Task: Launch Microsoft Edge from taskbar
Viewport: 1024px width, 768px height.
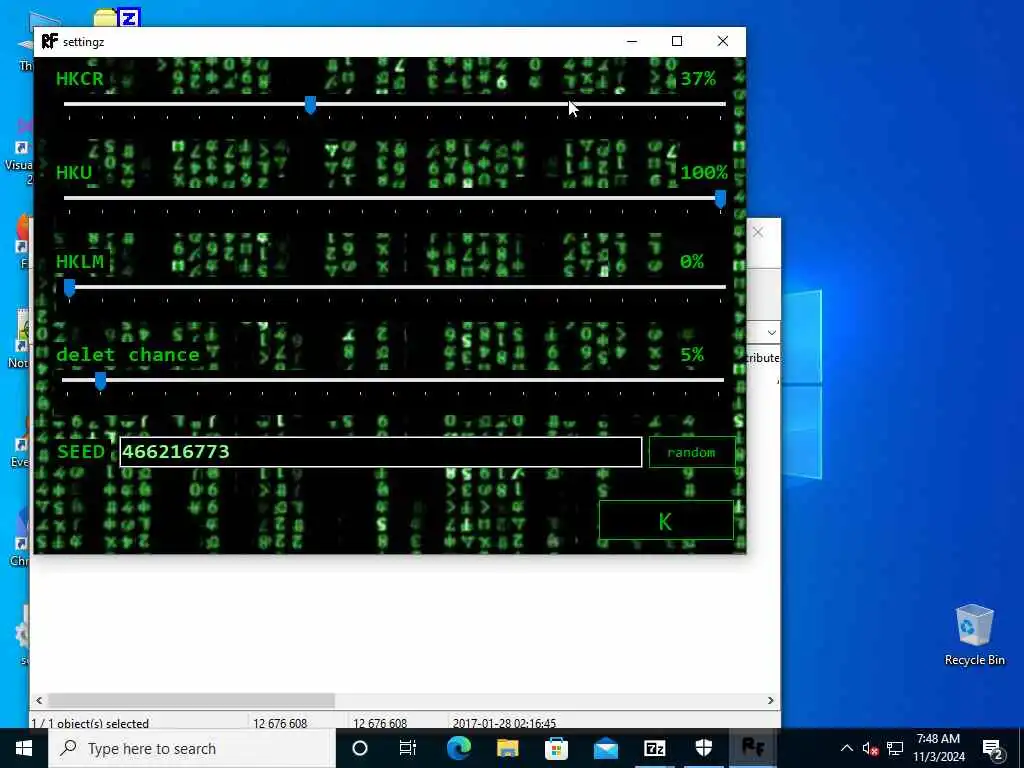Action: (x=458, y=748)
